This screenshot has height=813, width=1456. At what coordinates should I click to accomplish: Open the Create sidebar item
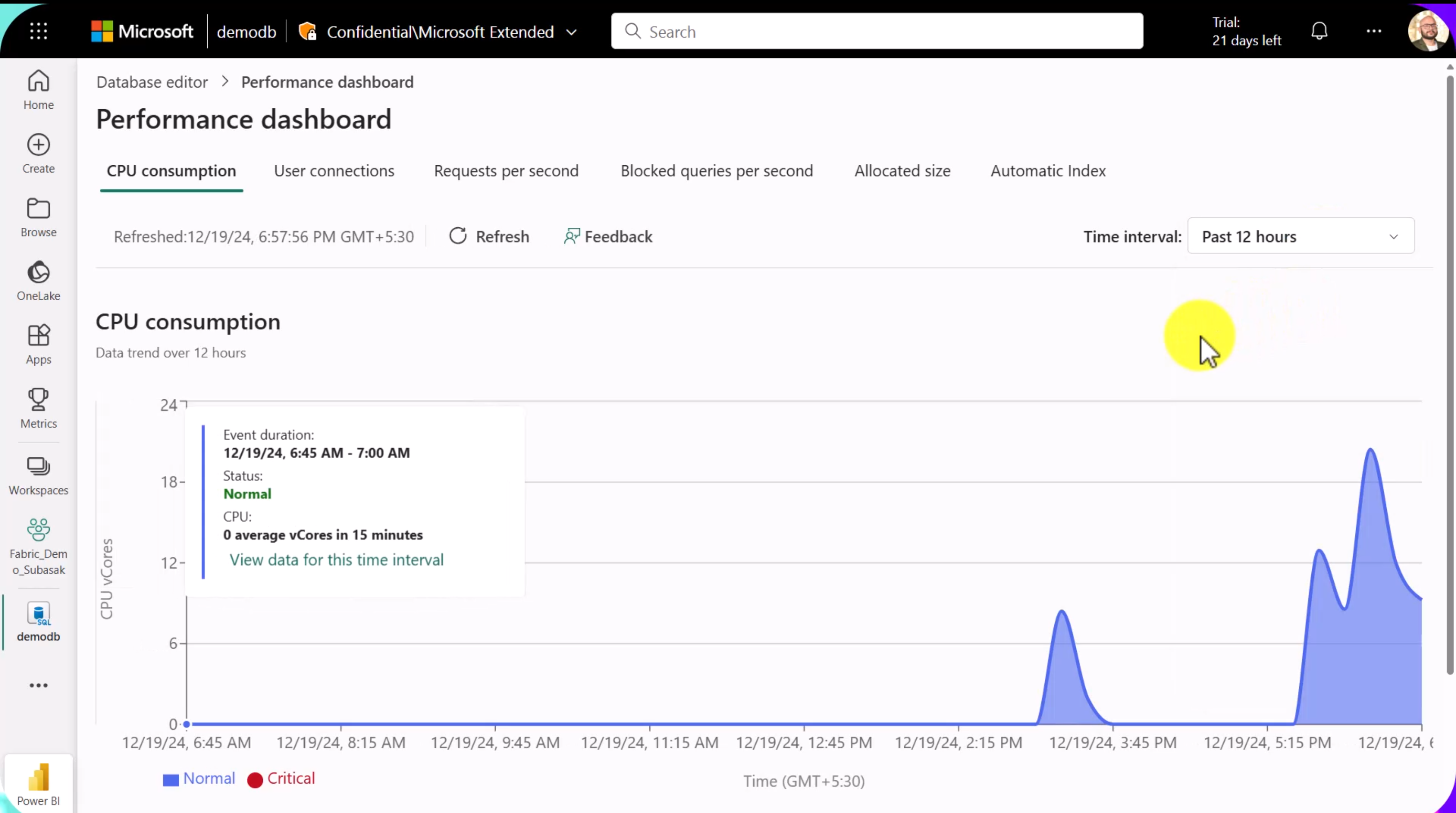[x=39, y=154]
